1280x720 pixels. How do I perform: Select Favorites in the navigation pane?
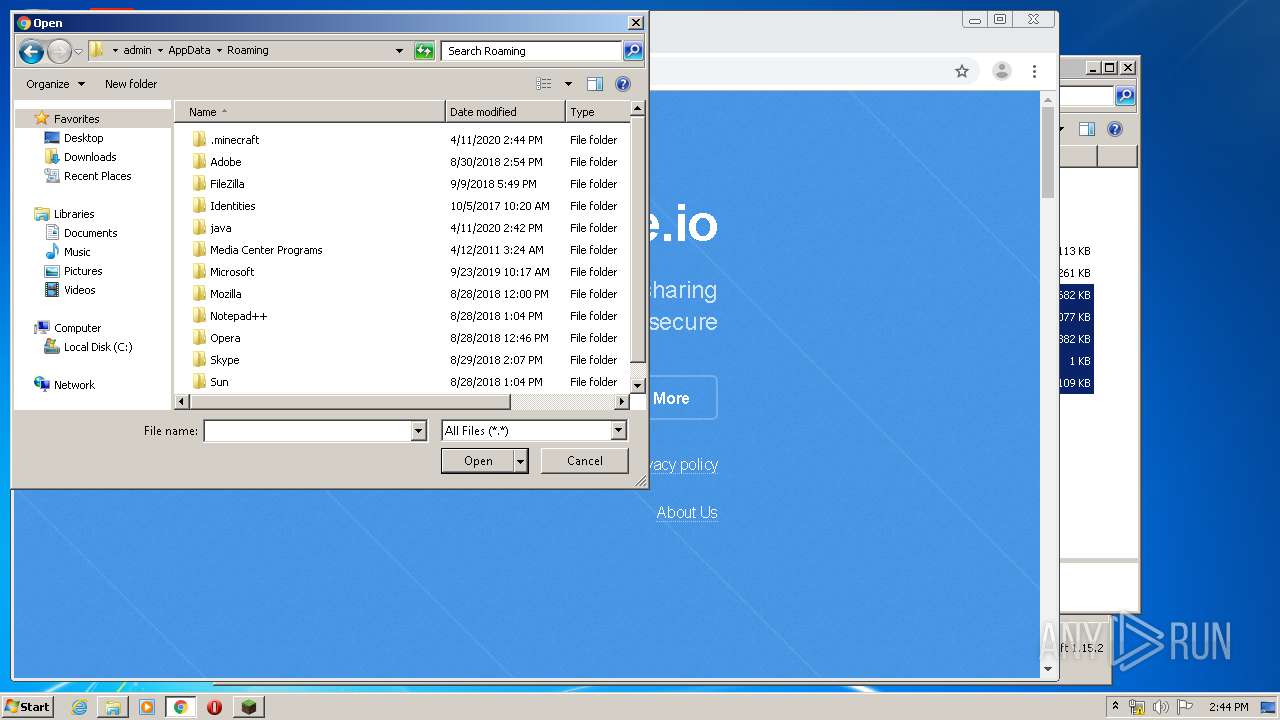(x=76, y=118)
